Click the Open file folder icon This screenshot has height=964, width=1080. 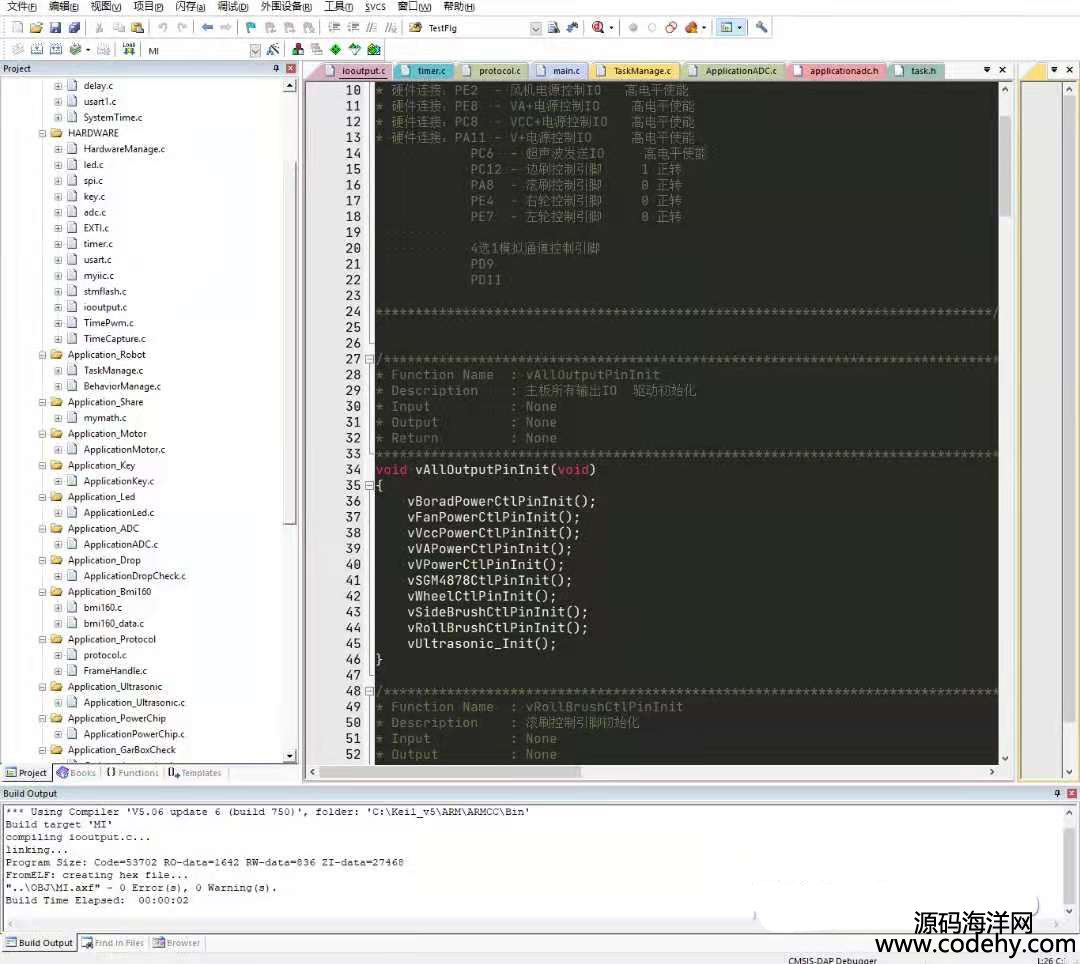37,28
